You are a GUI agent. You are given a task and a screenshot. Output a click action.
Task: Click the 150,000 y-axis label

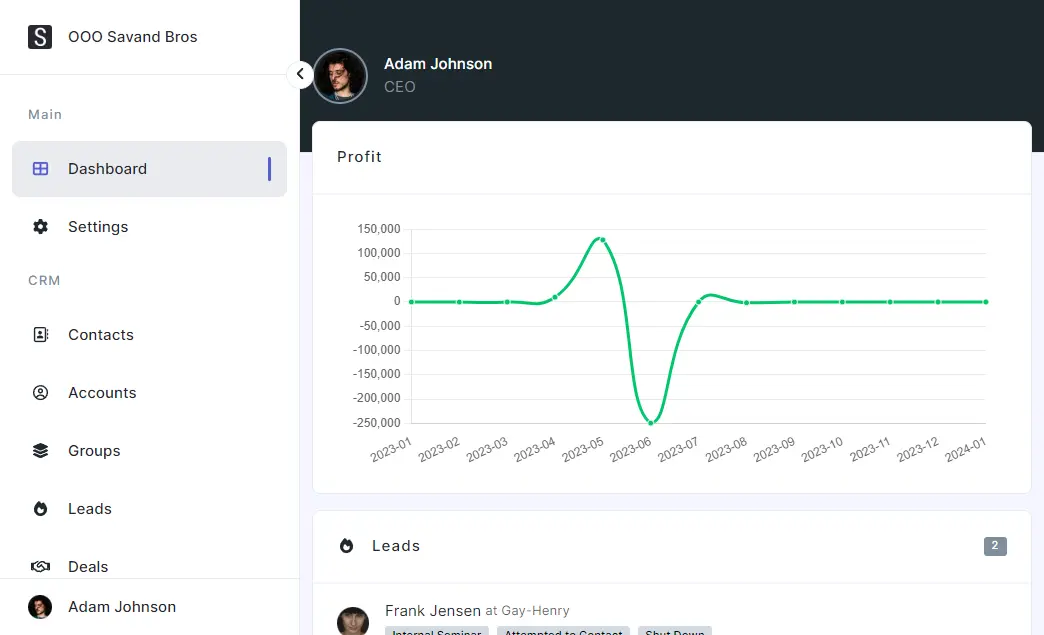379,229
